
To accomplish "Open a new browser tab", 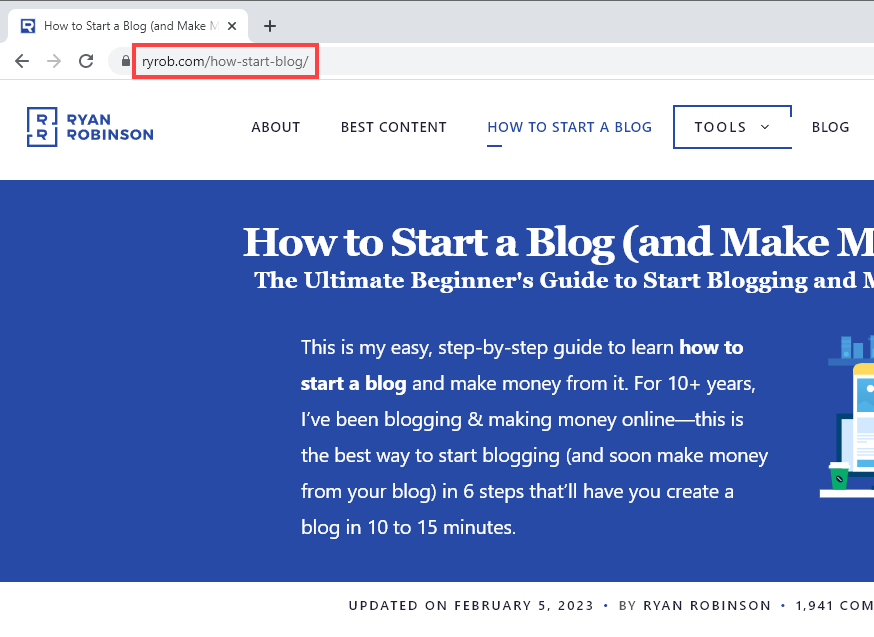I will [x=269, y=26].
